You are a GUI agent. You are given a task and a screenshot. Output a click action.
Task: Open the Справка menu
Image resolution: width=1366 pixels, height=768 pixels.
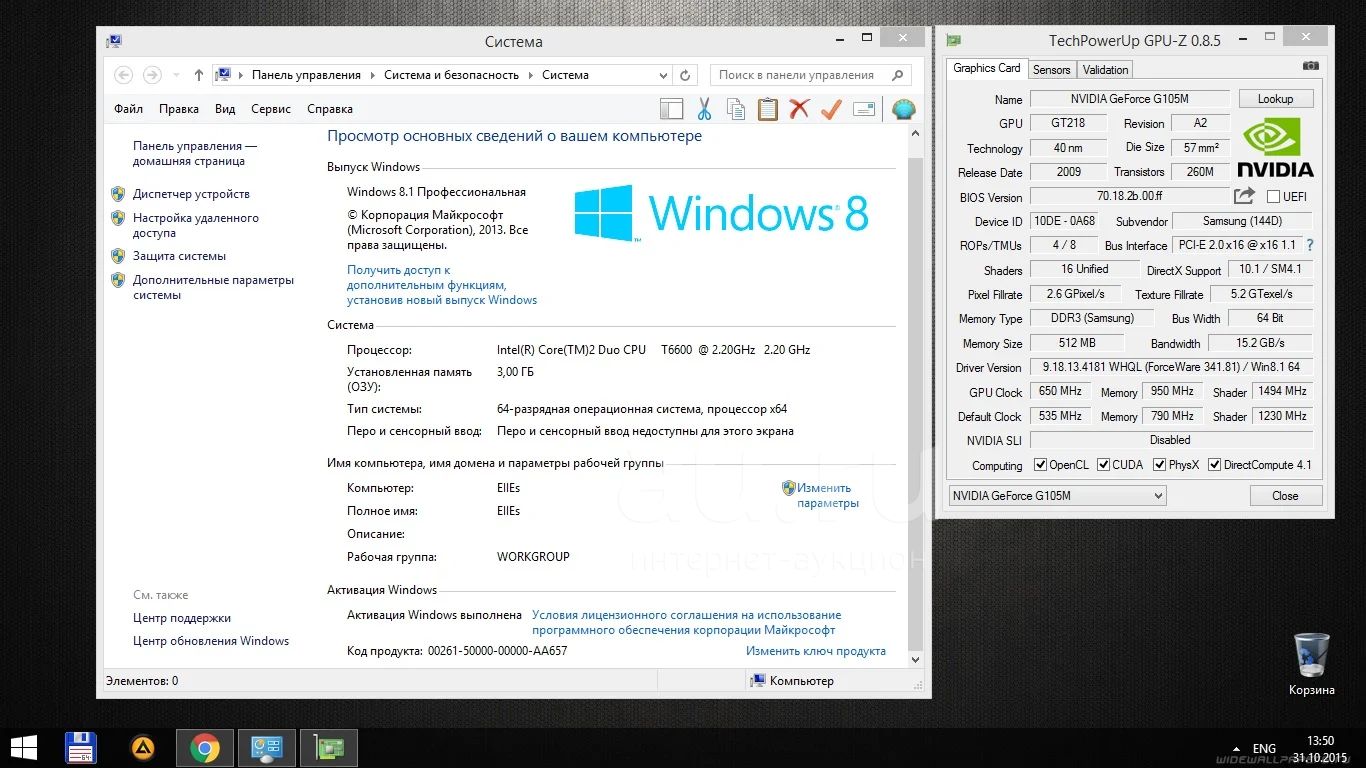pos(330,109)
